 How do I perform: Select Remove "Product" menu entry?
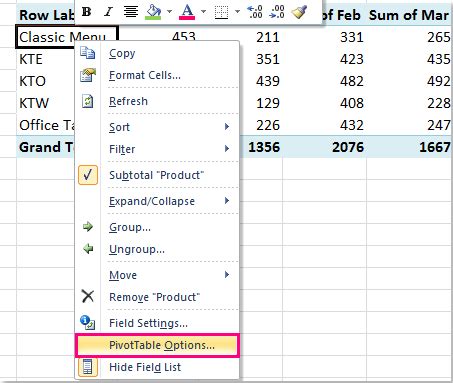[157, 297]
